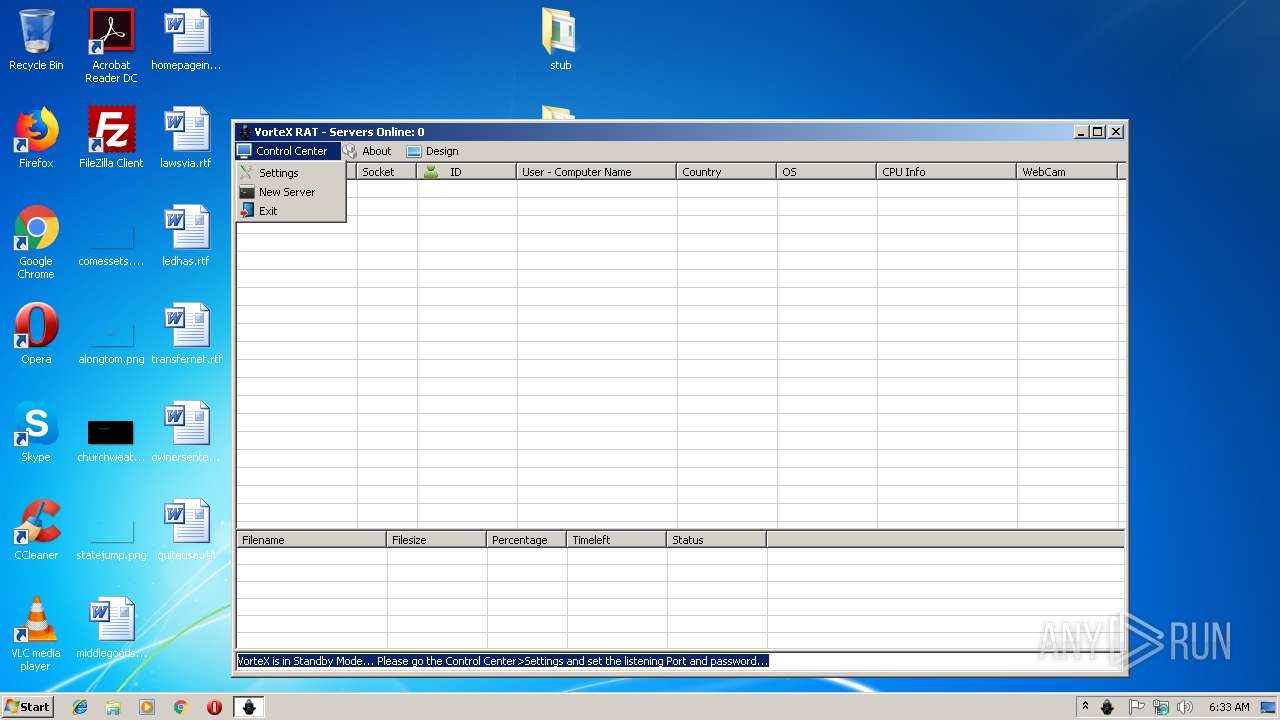Click the Timeleft column header
Screen dimensions: 1280x720
click(616, 540)
